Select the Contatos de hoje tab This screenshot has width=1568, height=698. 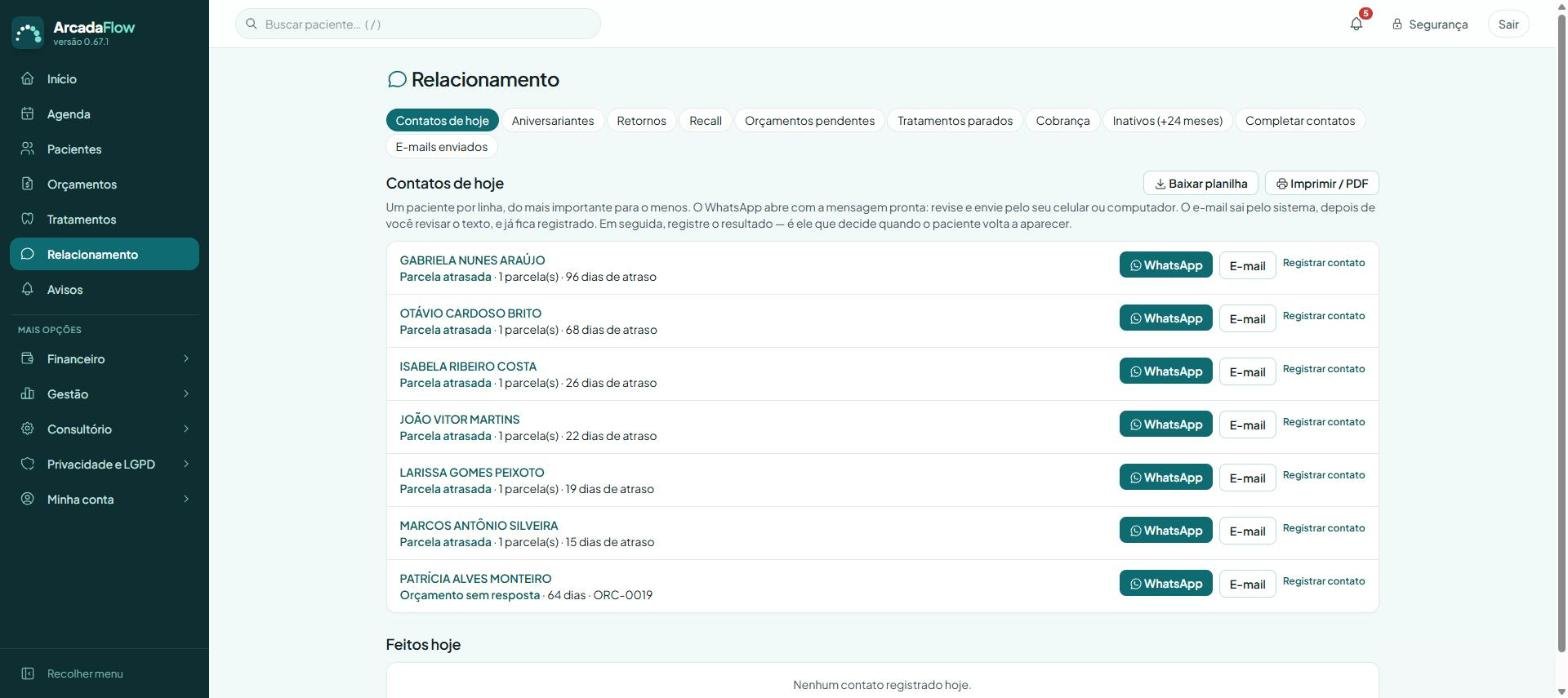point(442,121)
